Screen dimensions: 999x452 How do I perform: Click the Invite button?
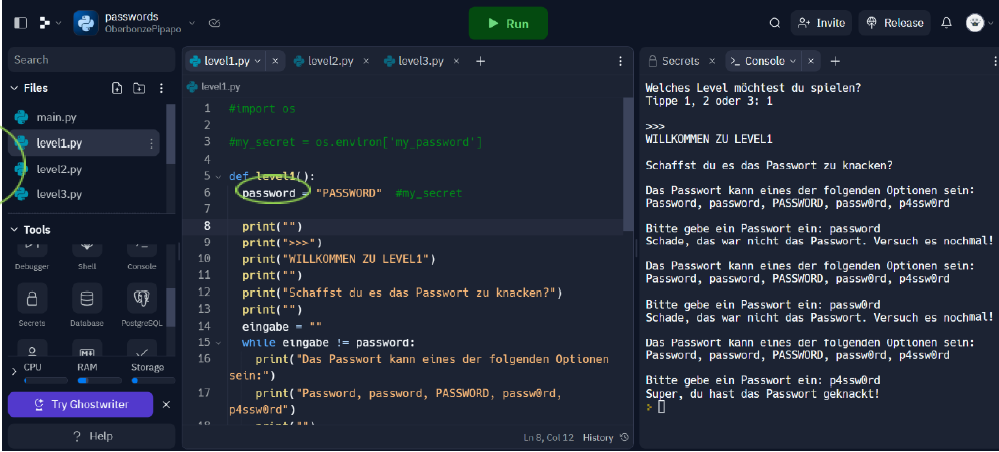(x=819, y=23)
